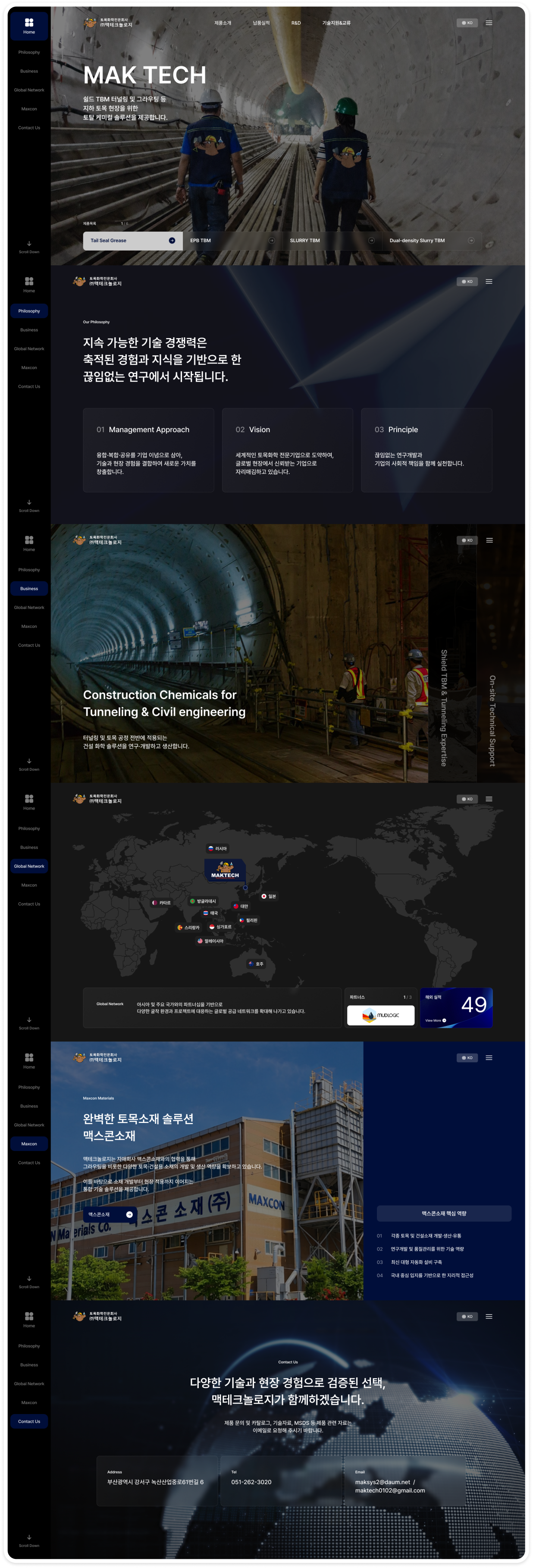533x1568 pixels.
Task: Open the R&D menu in the top navigation
Action: click(296, 23)
